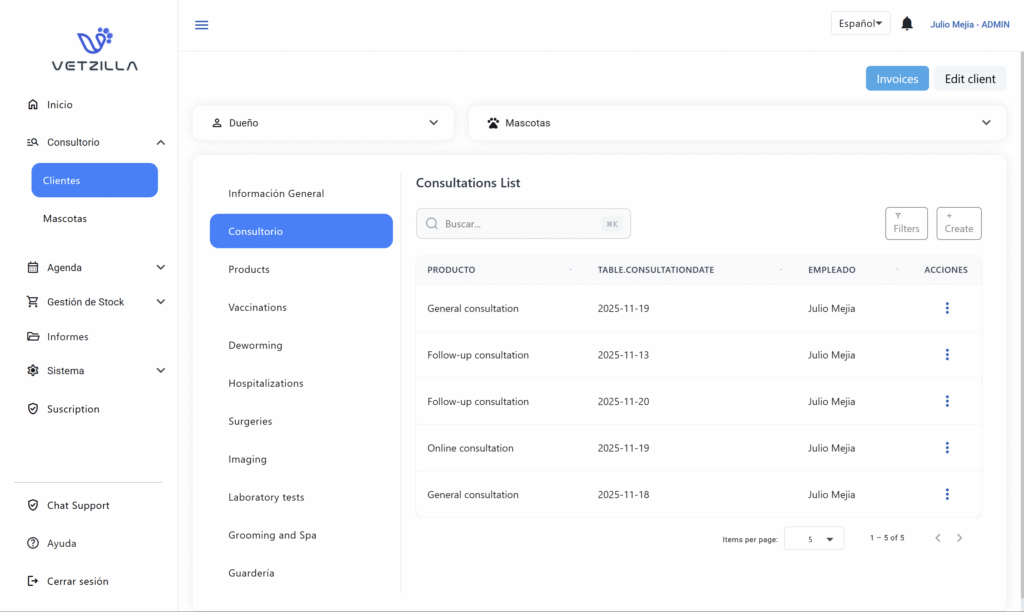The width and height of the screenshot is (1024, 612).
Task: Expand the Dueño panel
Action: click(323, 123)
